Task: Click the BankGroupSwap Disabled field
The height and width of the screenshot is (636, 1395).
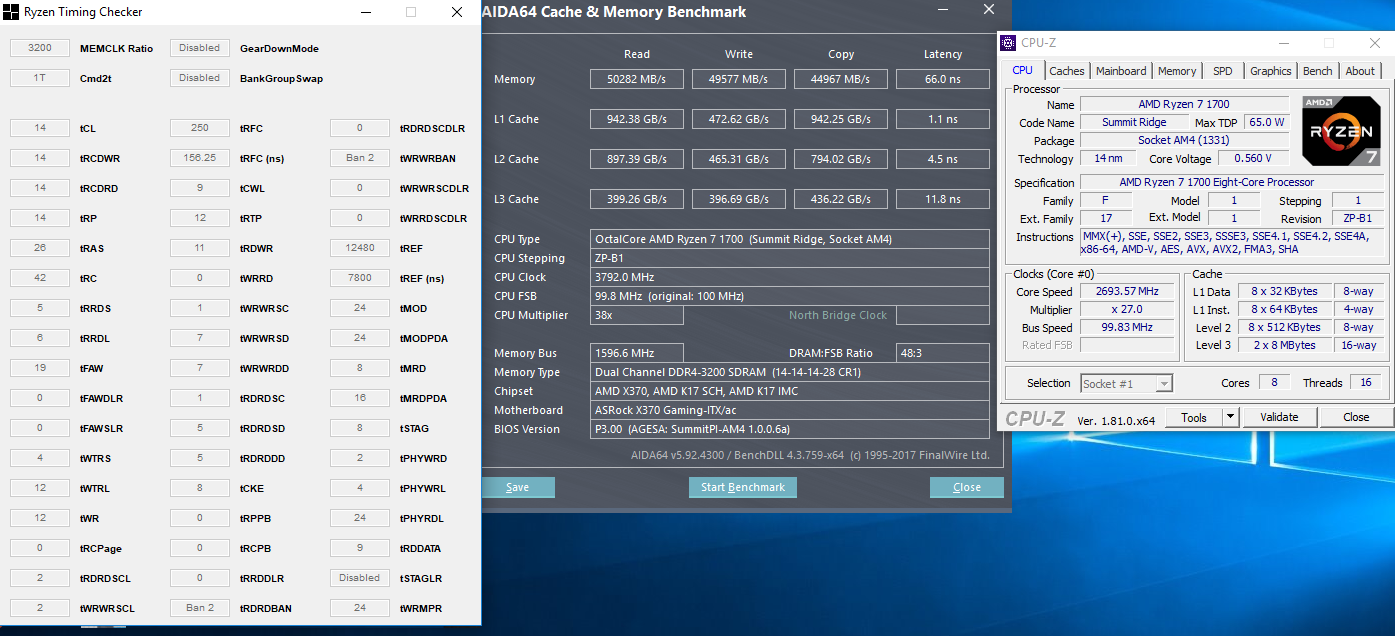Action: (x=200, y=78)
